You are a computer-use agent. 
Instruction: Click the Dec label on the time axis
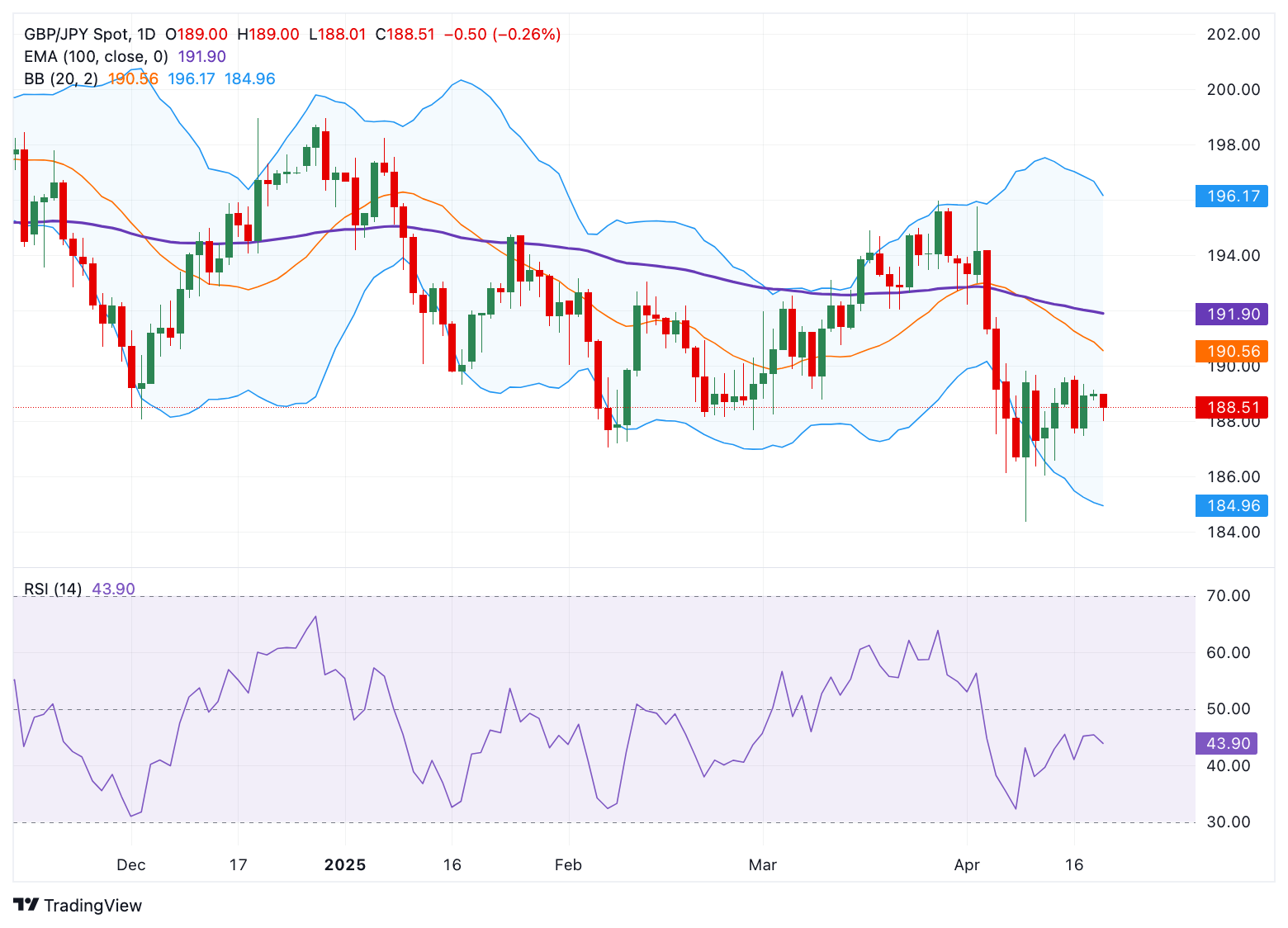click(131, 865)
